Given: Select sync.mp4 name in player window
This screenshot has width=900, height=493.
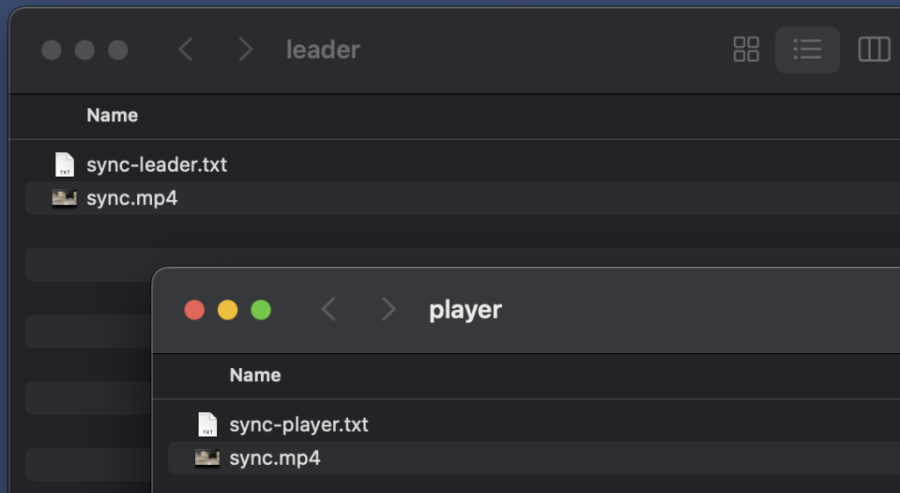Looking at the screenshot, I should [x=275, y=458].
